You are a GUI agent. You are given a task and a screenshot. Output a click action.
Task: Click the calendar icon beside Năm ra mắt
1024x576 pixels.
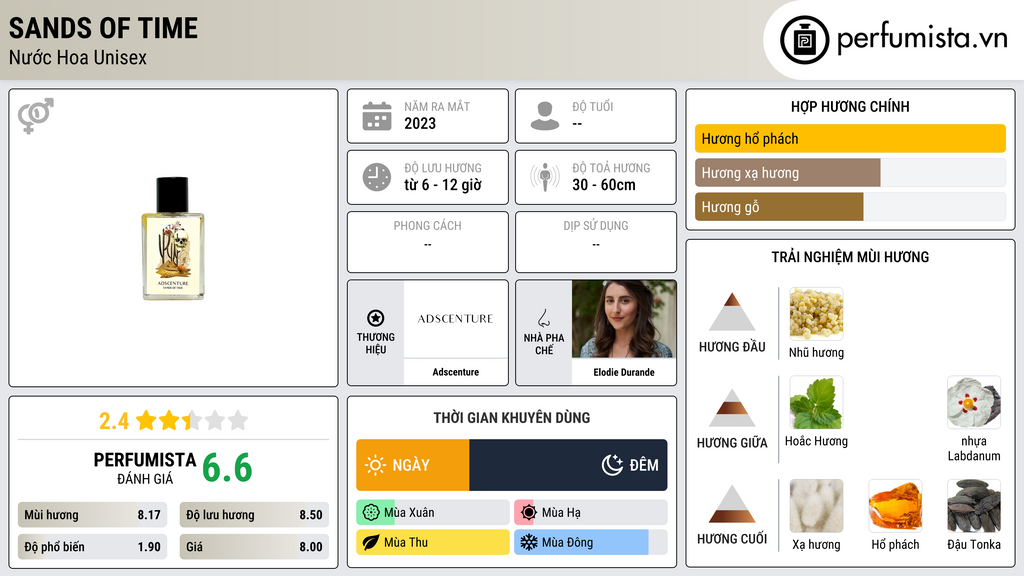[377, 116]
